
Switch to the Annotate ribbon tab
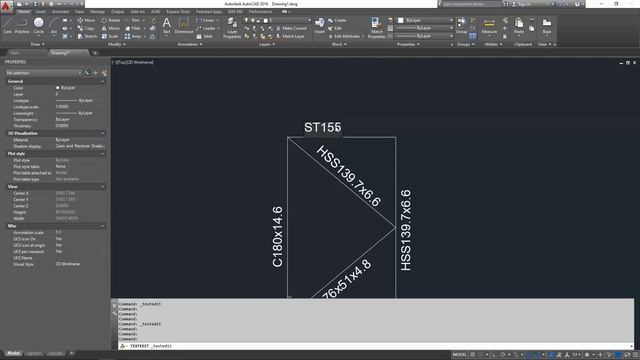click(60, 12)
